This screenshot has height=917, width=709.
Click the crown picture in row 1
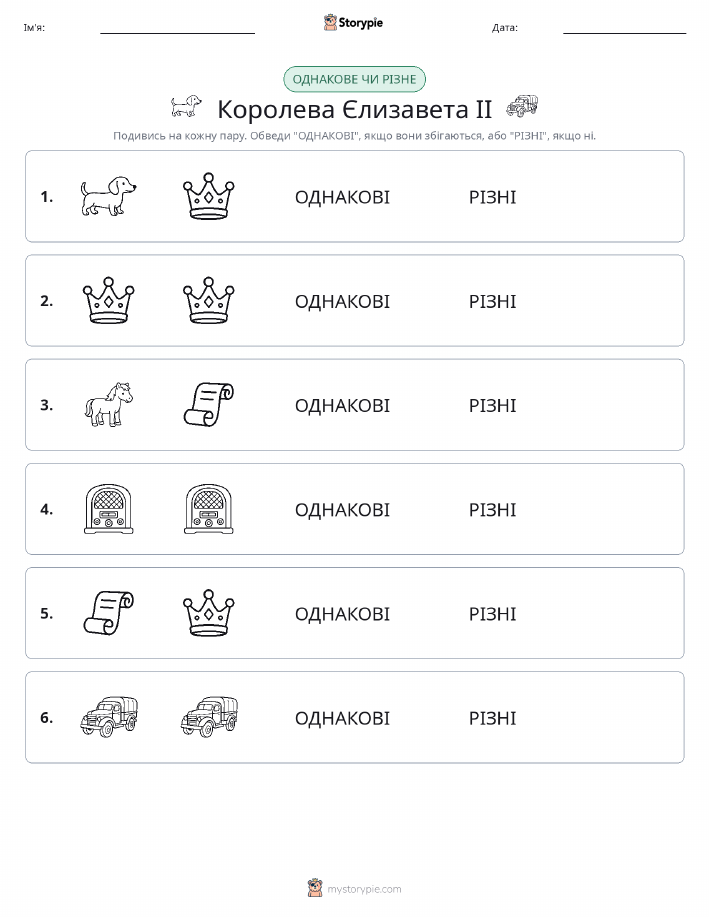pos(209,196)
